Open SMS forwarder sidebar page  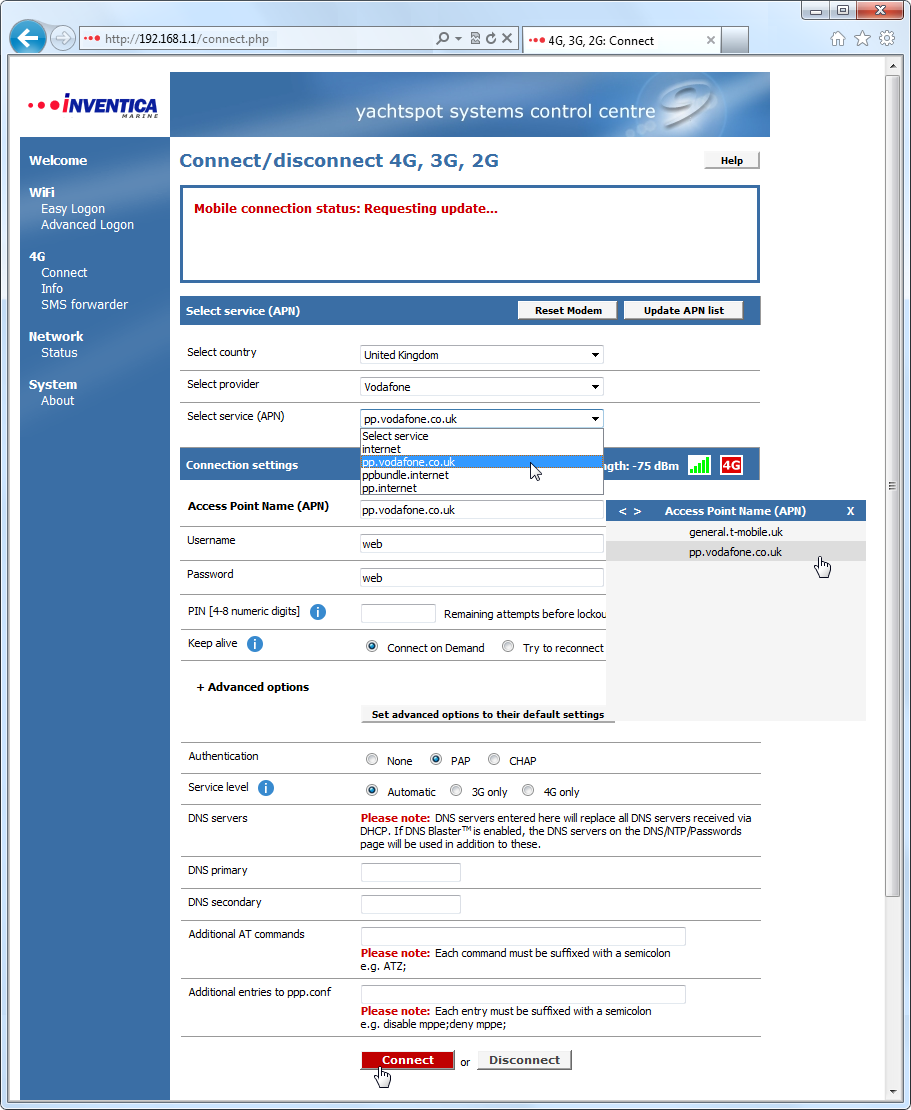point(84,304)
